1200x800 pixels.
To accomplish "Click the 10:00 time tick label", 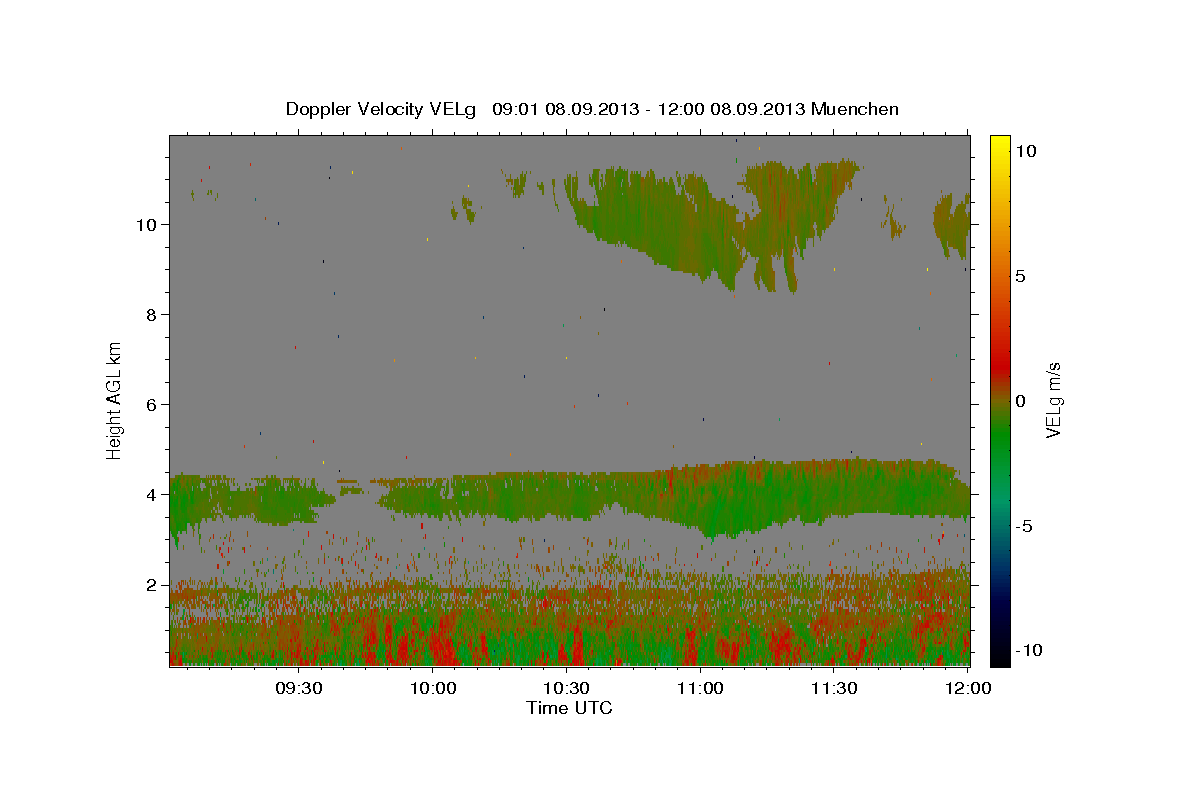I will (x=433, y=688).
